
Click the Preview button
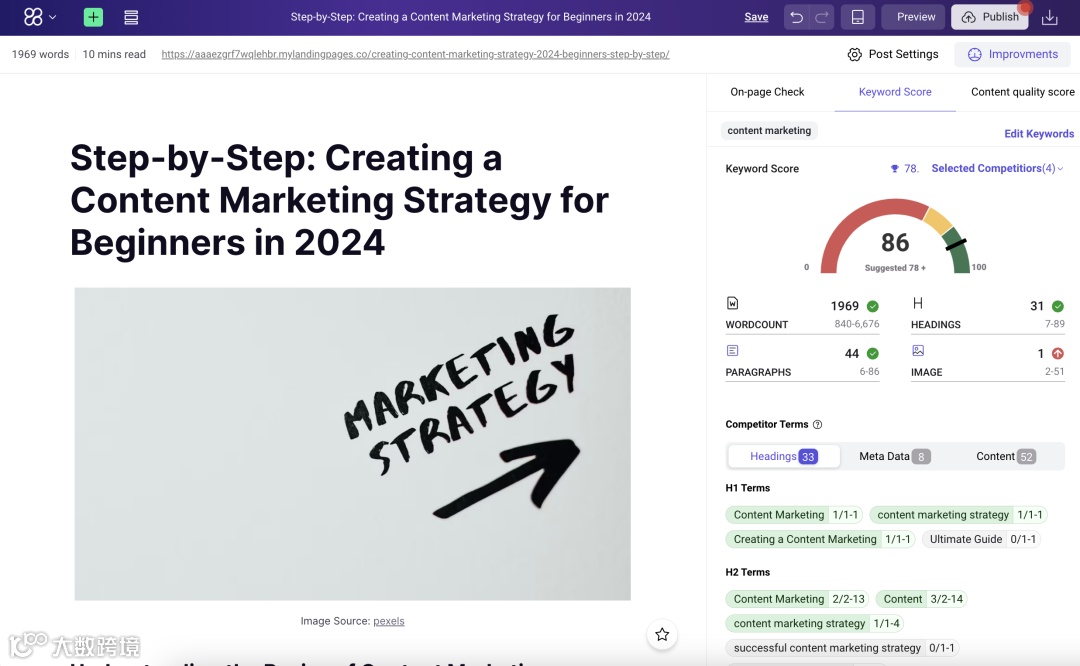pos(915,17)
